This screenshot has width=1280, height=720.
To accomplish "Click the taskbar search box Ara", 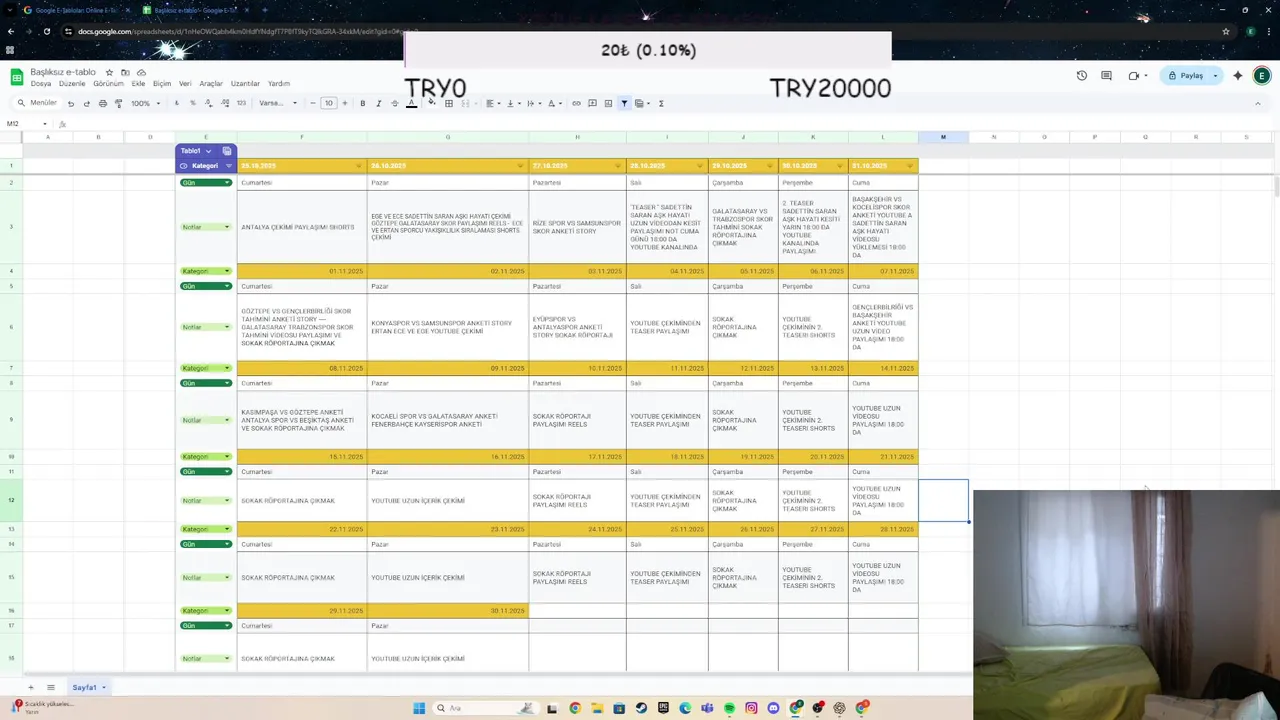I will pos(484,708).
